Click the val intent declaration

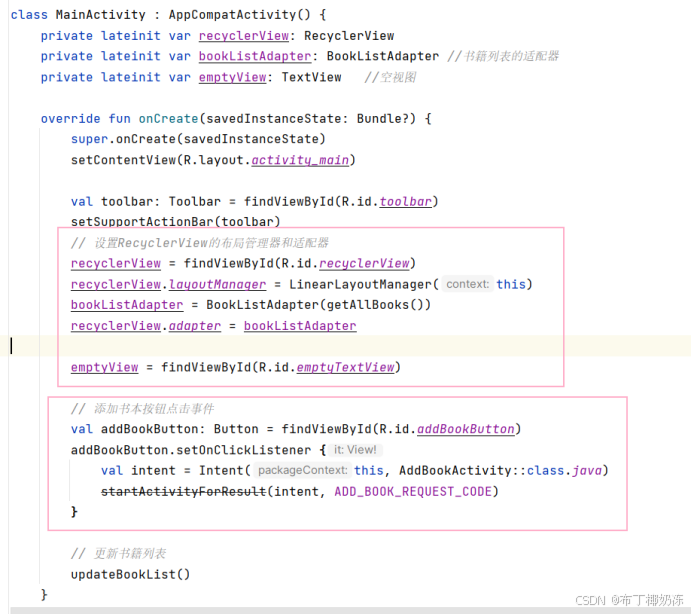[x=138, y=471]
